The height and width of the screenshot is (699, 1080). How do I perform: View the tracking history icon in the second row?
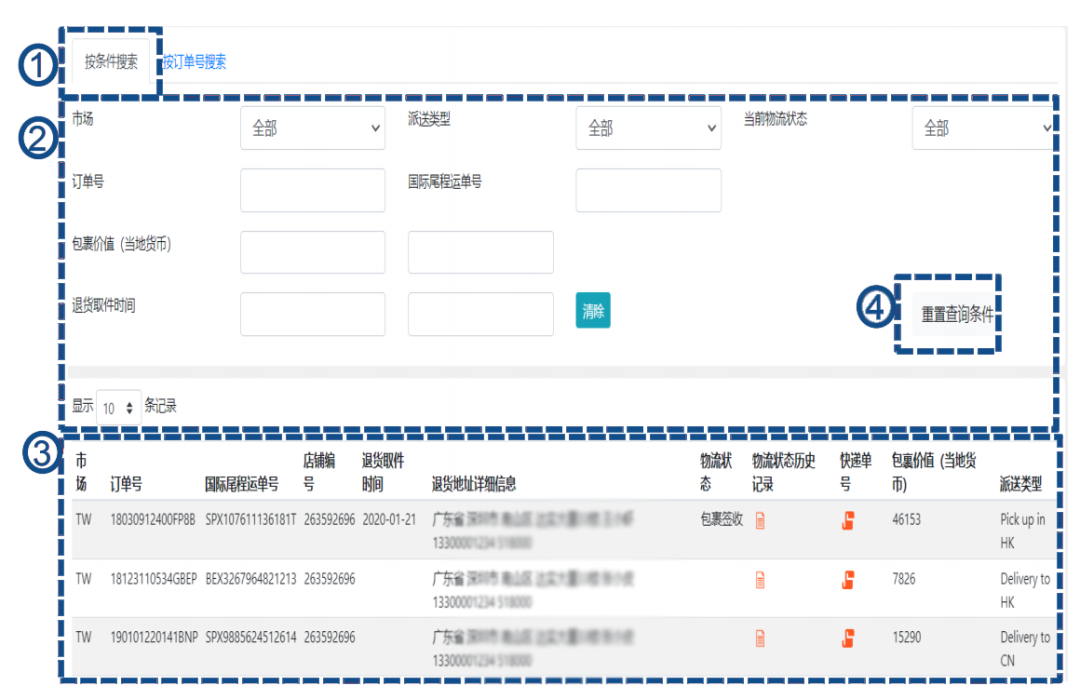759,579
